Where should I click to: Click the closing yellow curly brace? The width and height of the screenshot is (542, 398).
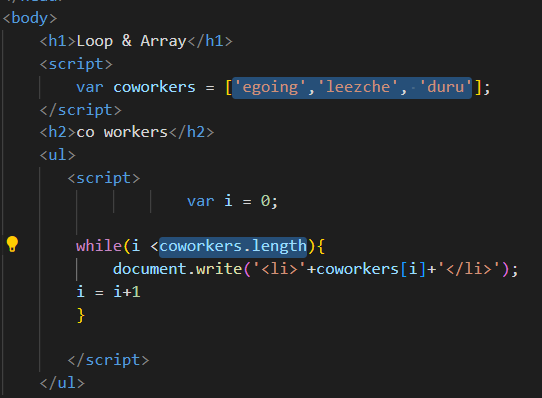tap(81, 315)
